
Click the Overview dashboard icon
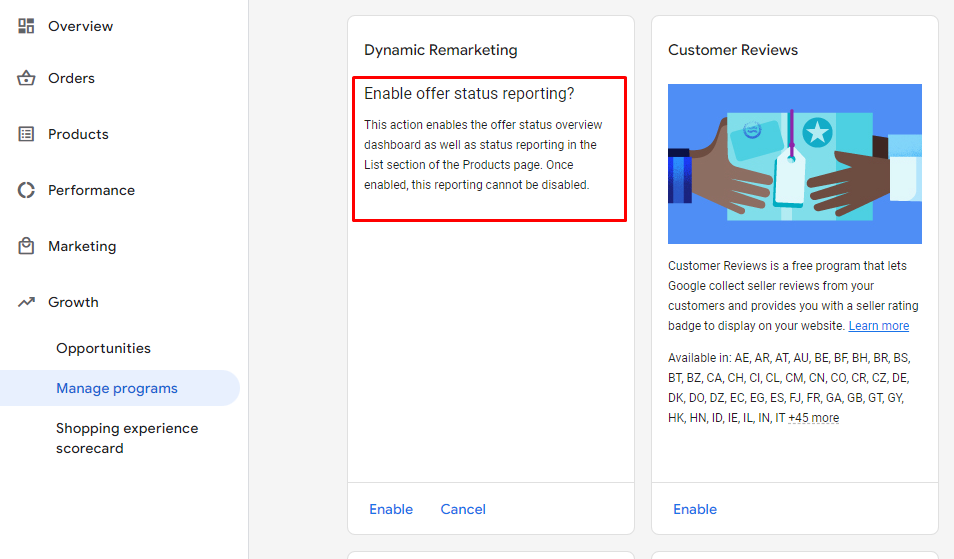(x=26, y=26)
